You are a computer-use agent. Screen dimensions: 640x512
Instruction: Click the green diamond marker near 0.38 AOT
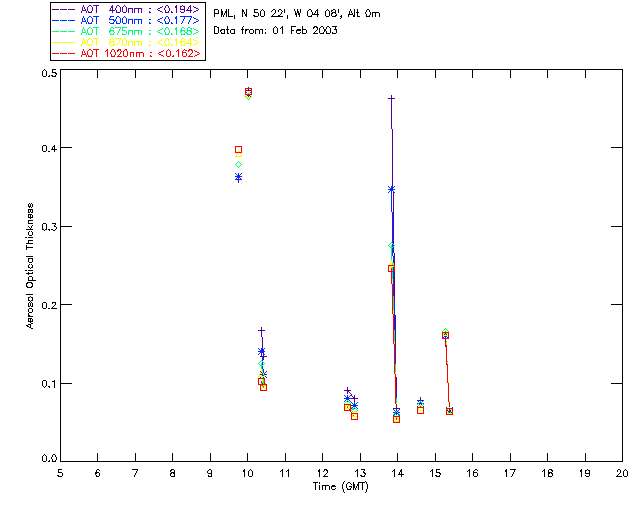tap(238, 165)
